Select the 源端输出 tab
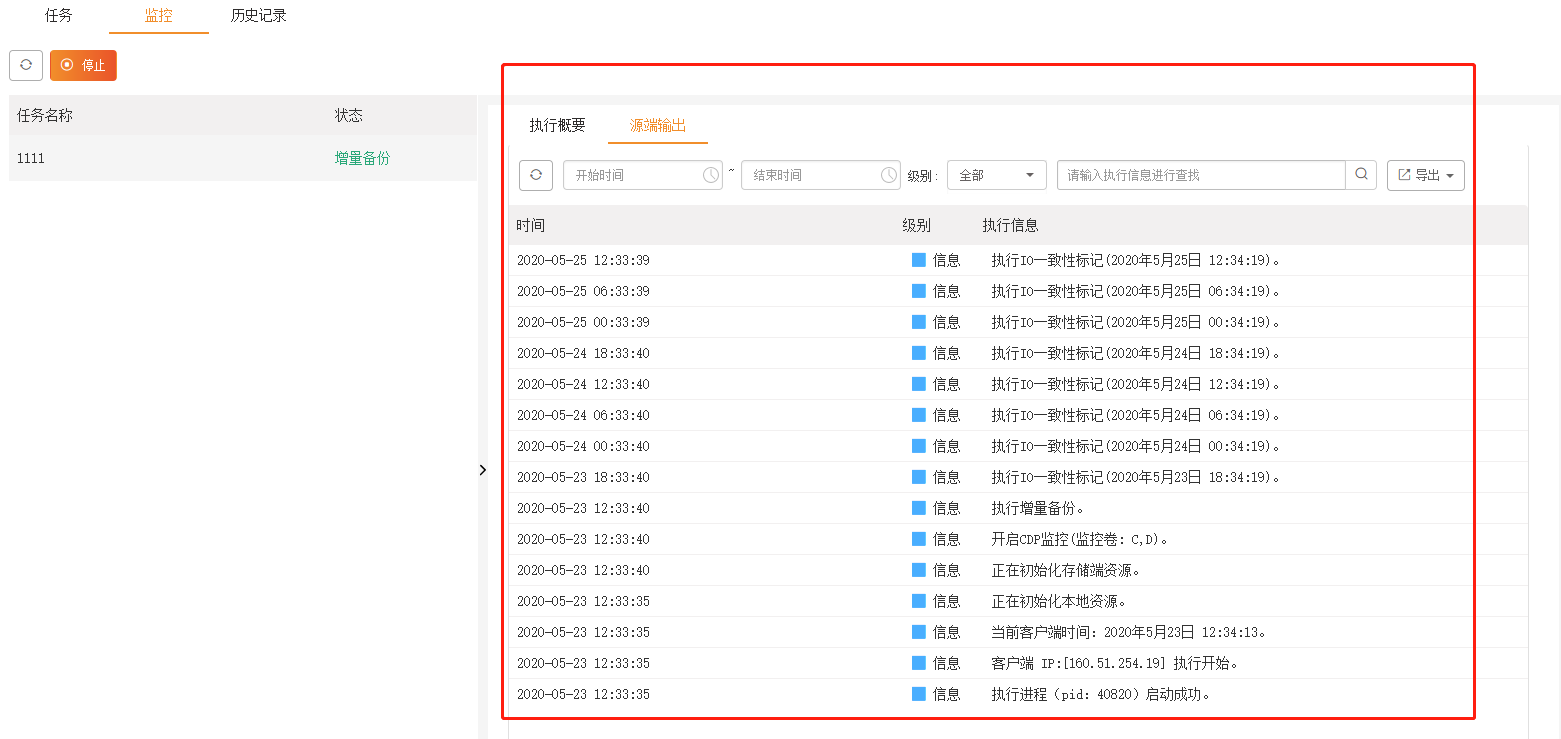Image resolution: width=1561 pixels, height=739 pixels. 658,126
